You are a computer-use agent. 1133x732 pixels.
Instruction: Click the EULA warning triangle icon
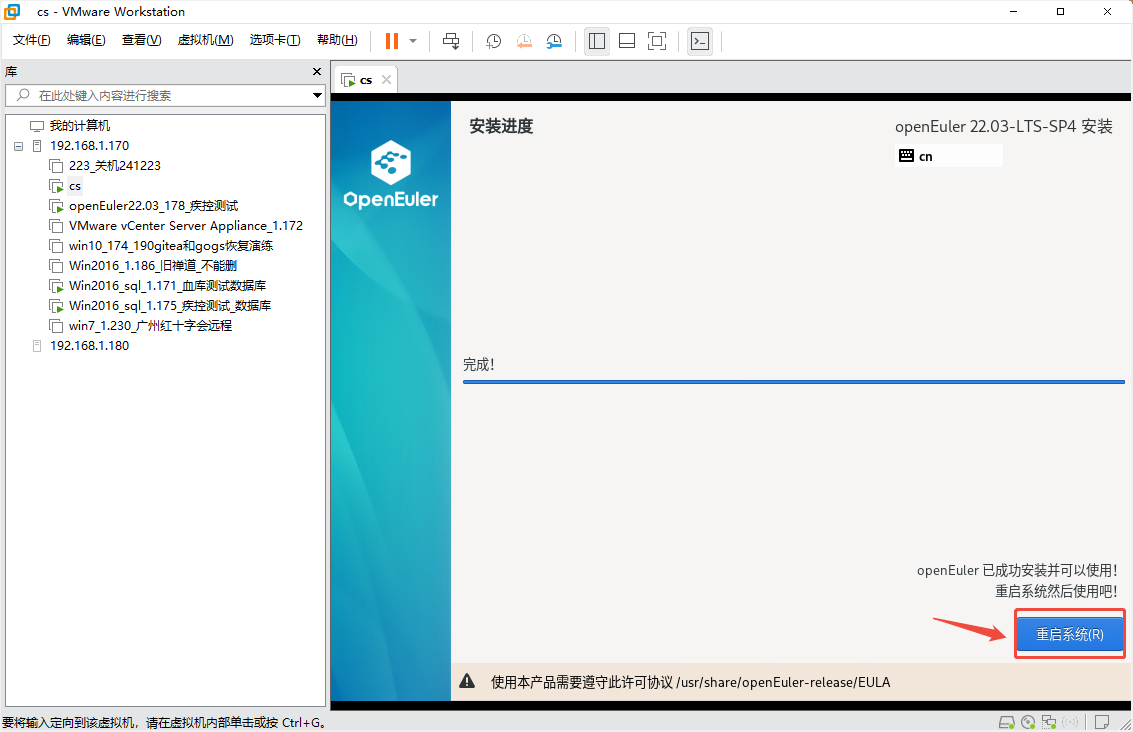click(468, 681)
